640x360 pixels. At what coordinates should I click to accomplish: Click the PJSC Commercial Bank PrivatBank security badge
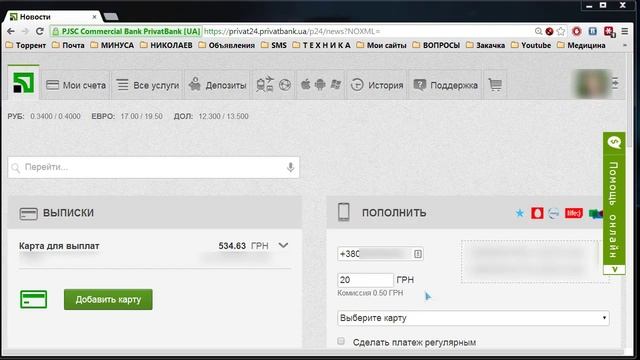point(126,31)
